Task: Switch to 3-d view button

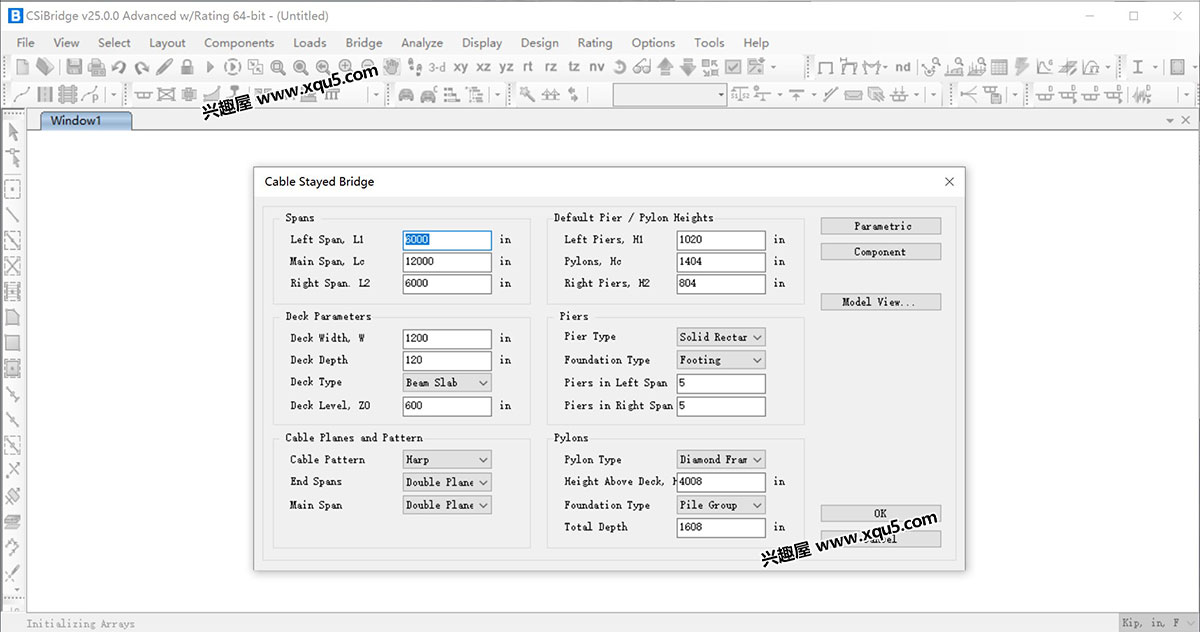Action: tap(437, 67)
